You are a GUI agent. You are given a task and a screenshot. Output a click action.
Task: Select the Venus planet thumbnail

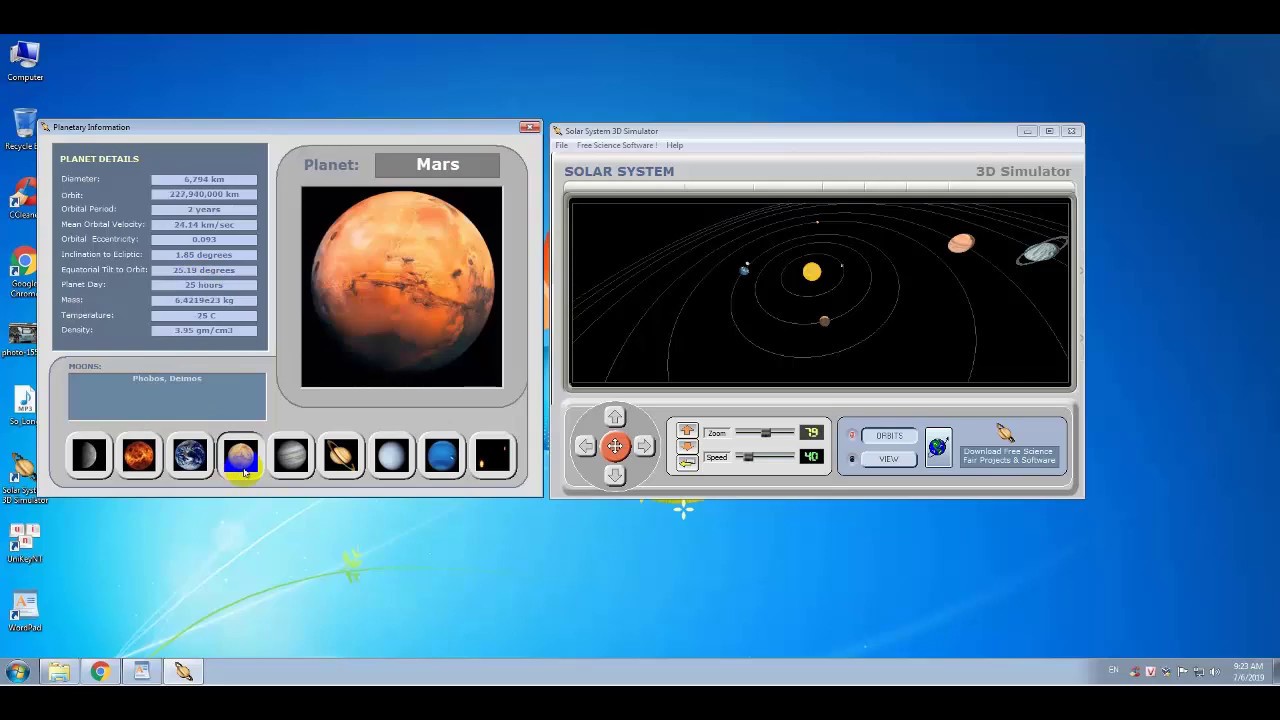140,456
